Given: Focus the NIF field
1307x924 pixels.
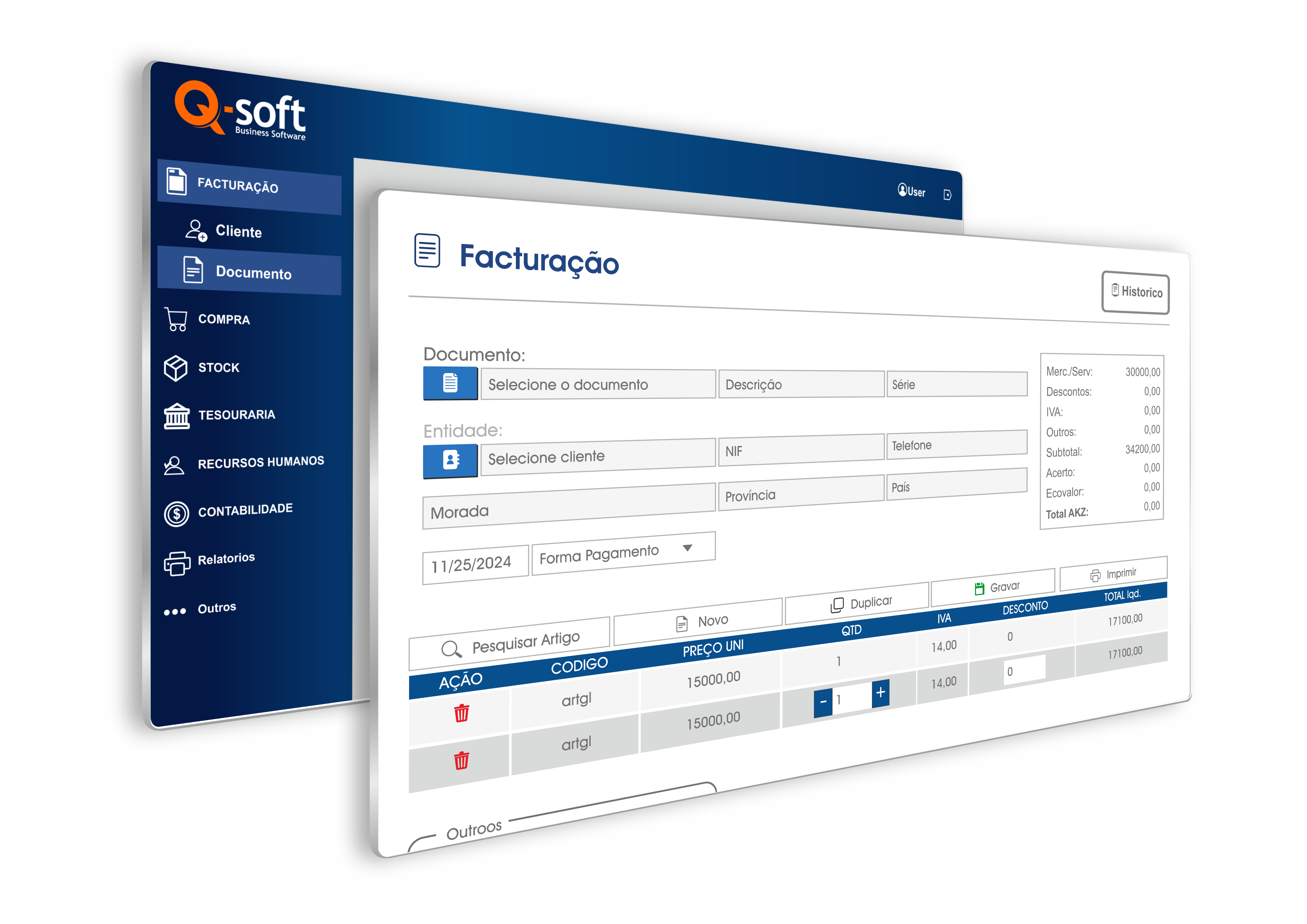Looking at the screenshot, I should tap(802, 450).
